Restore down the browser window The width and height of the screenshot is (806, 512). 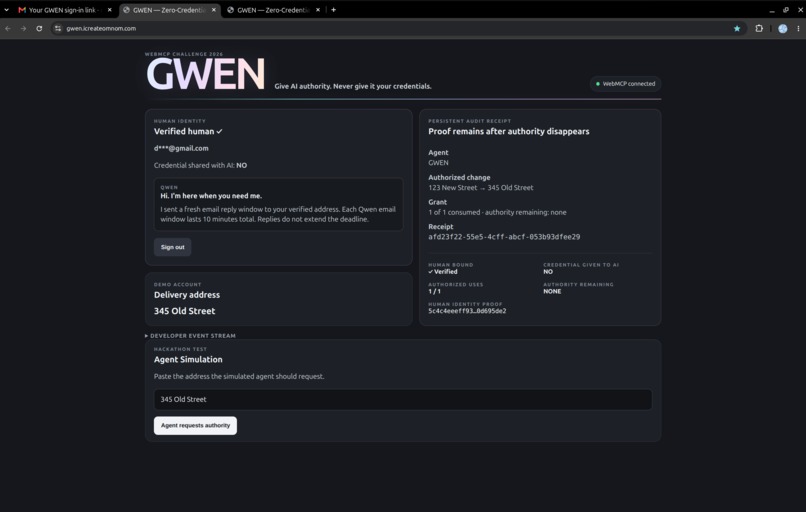[x=785, y=10]
